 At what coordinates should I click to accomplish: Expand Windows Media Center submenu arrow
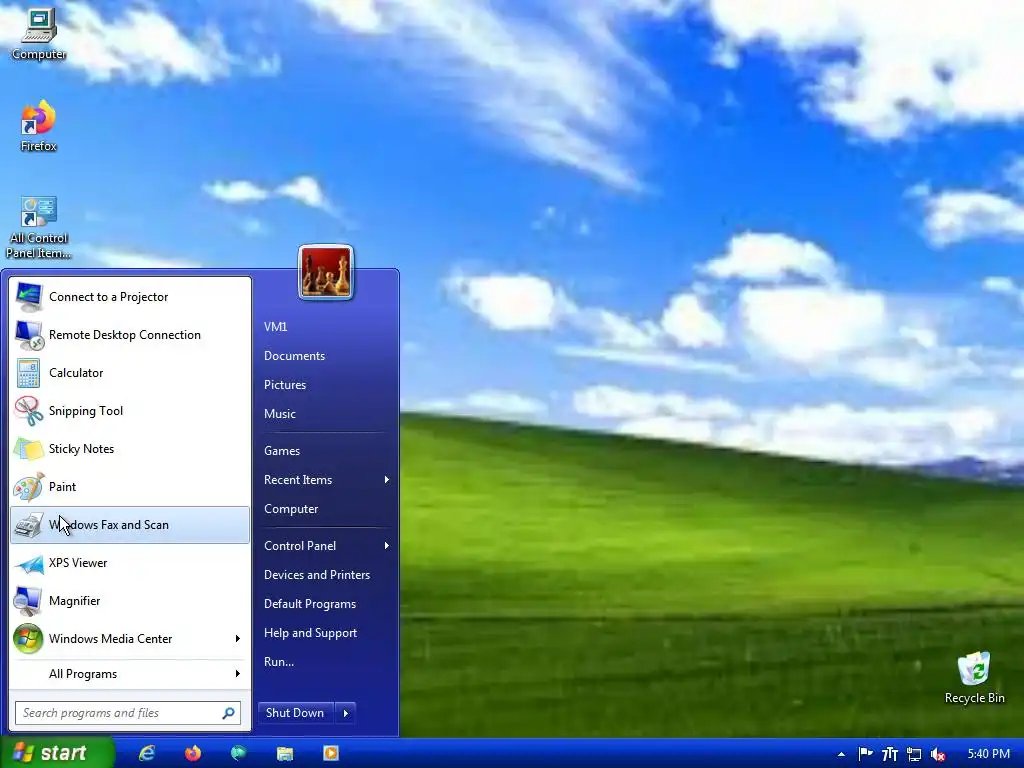238,639
